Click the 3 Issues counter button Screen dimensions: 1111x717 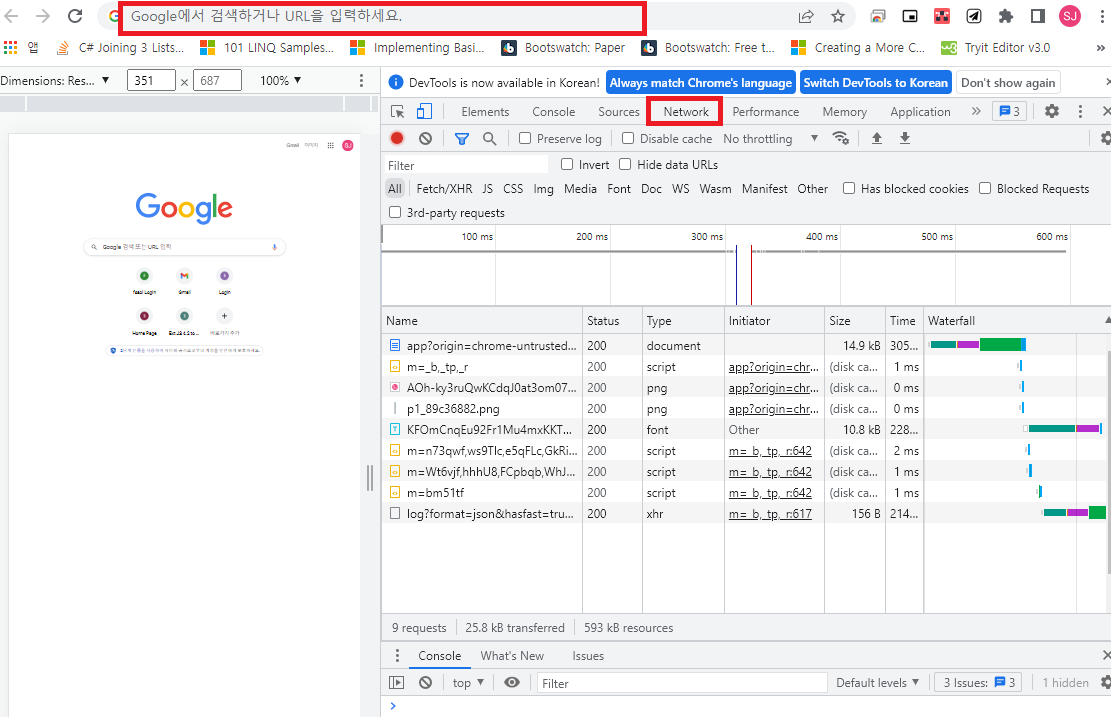(x=978, y=683)
